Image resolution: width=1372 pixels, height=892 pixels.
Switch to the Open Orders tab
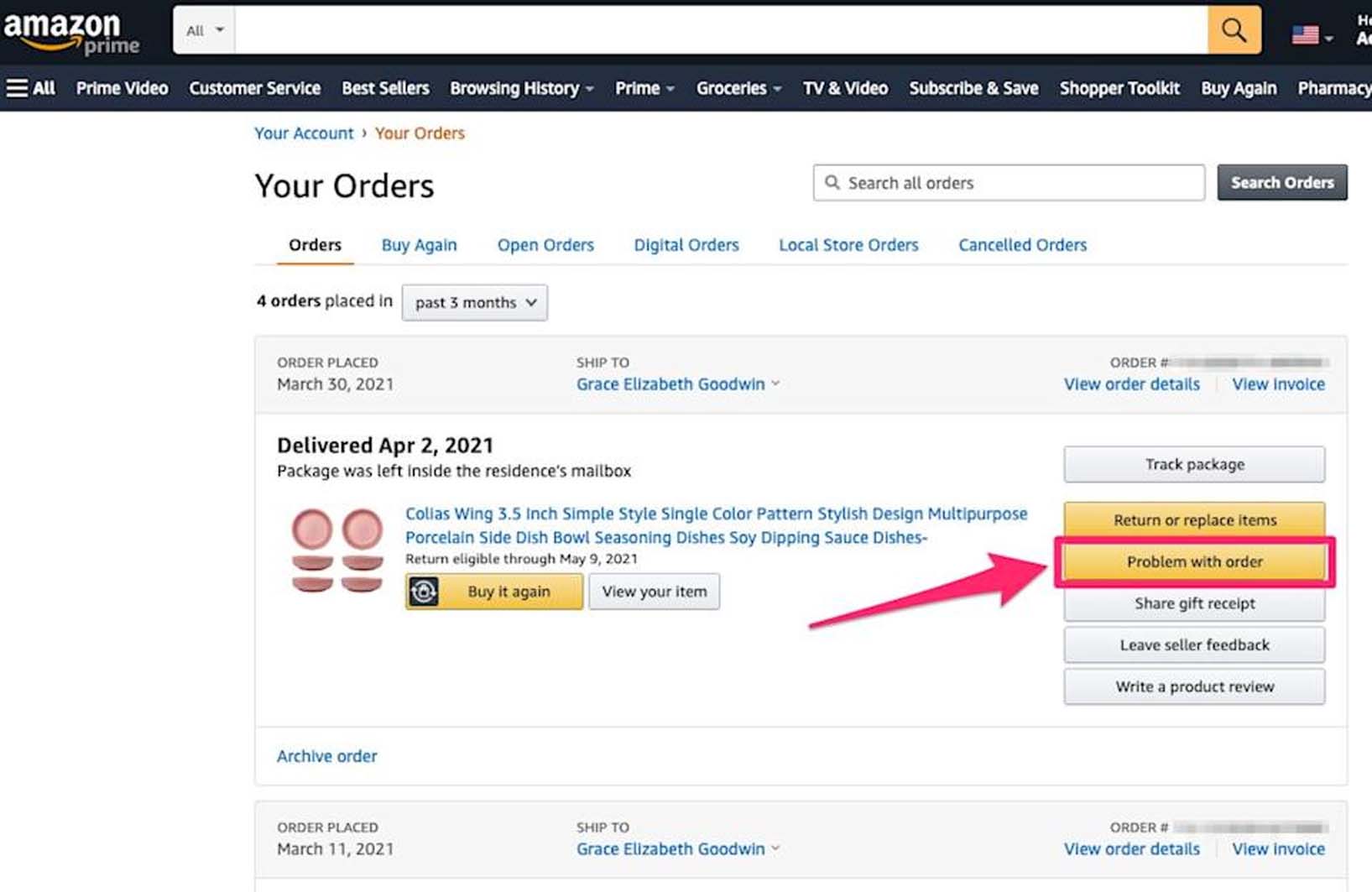tap(545, 245)
